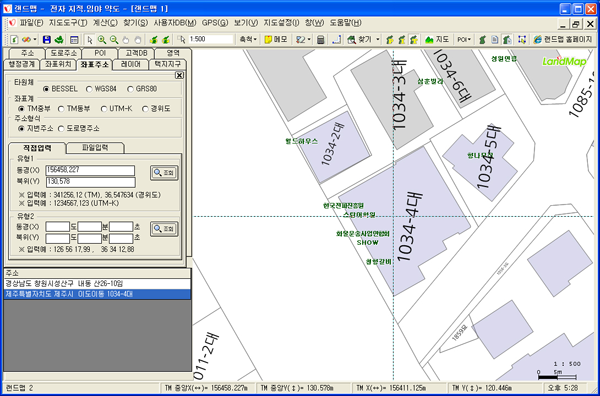Click the 메모 memo toolbar button
The image size is (600, 396).
coord(276,39)
